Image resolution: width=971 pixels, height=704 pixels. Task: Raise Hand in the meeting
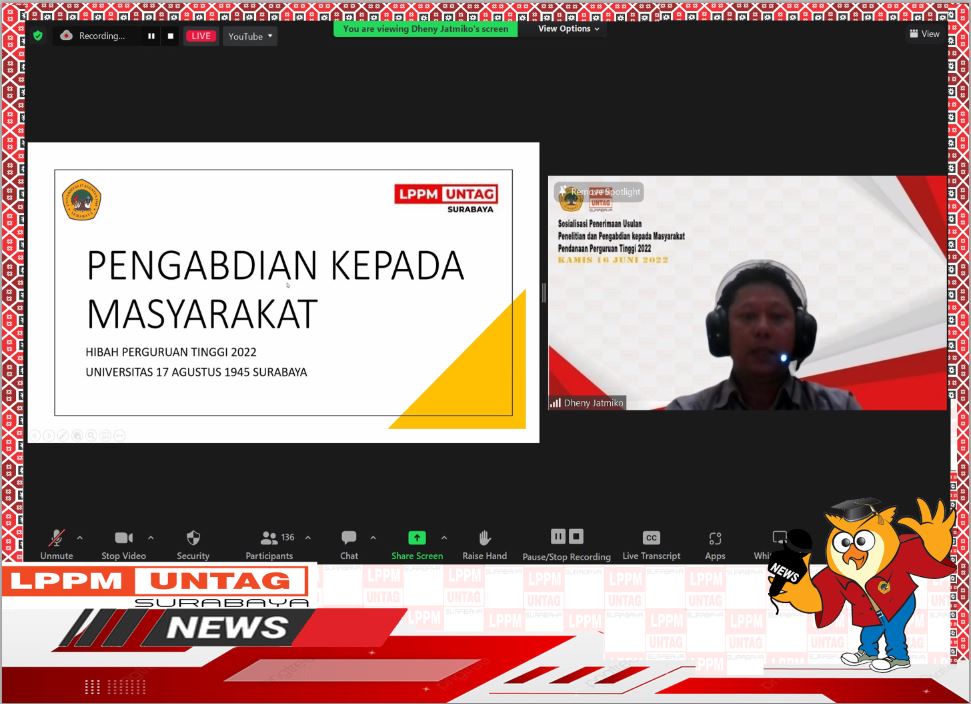484,544
